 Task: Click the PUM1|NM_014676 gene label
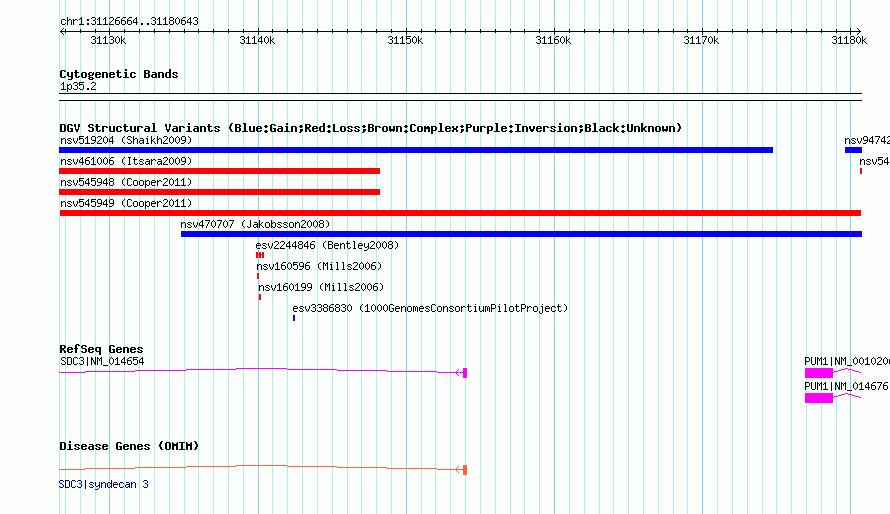coord(846,386)
